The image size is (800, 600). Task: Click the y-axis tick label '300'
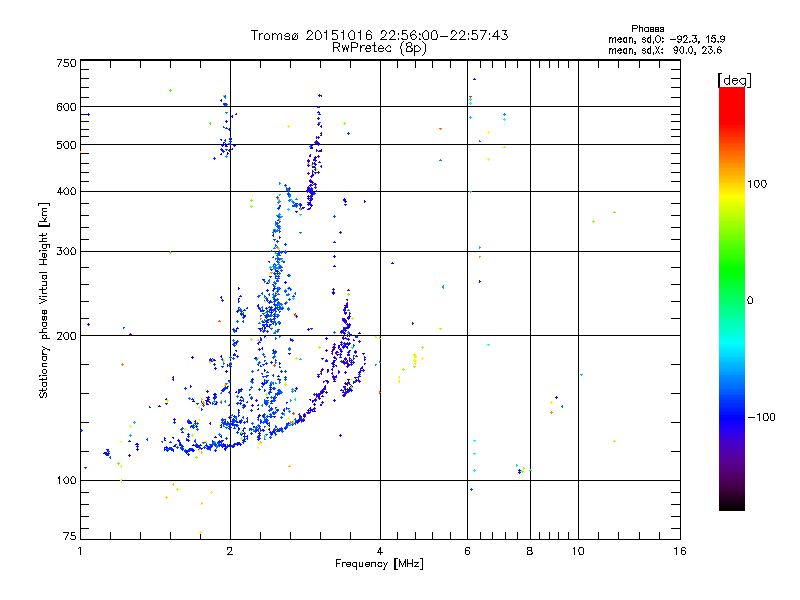66,251
